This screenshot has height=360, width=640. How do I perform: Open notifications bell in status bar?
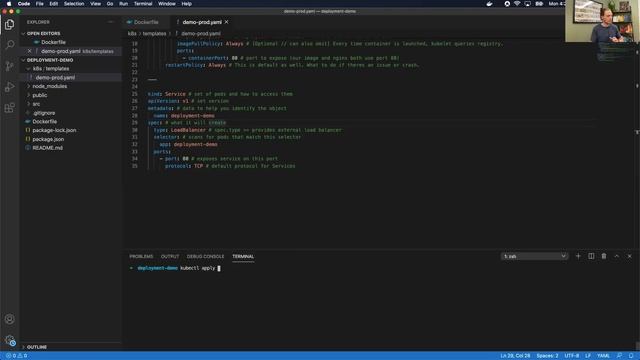coord(631,356)
